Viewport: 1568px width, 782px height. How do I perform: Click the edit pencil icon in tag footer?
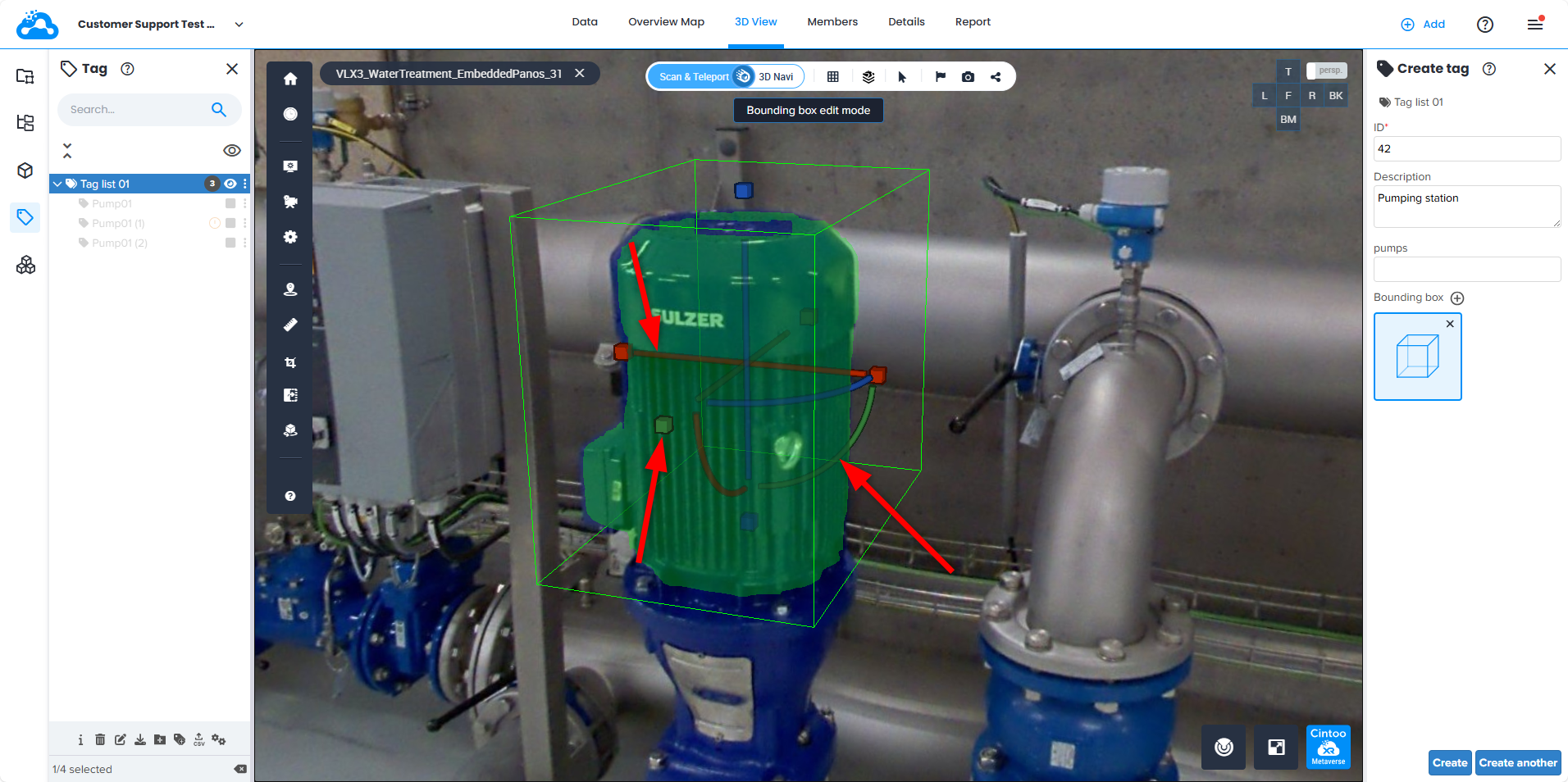coord(121,739)
